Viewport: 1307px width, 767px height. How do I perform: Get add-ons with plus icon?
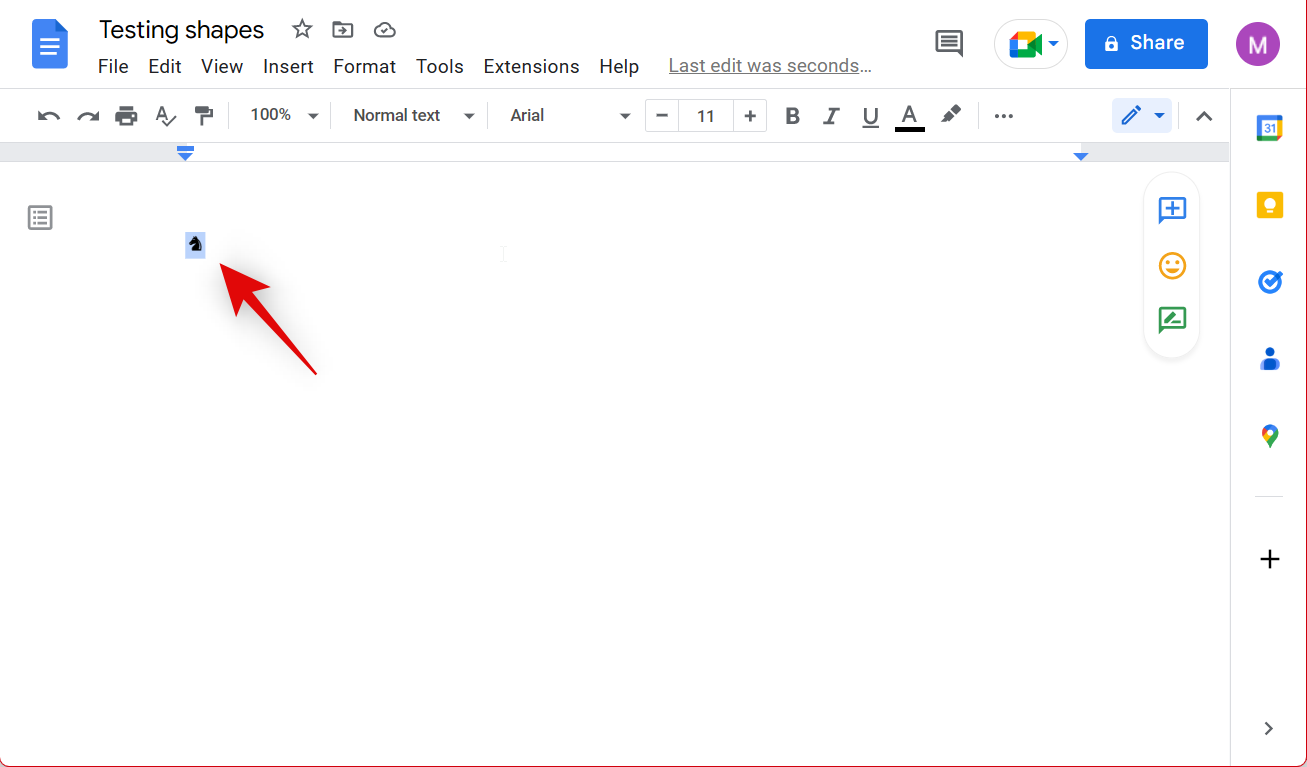point(1269,559)
